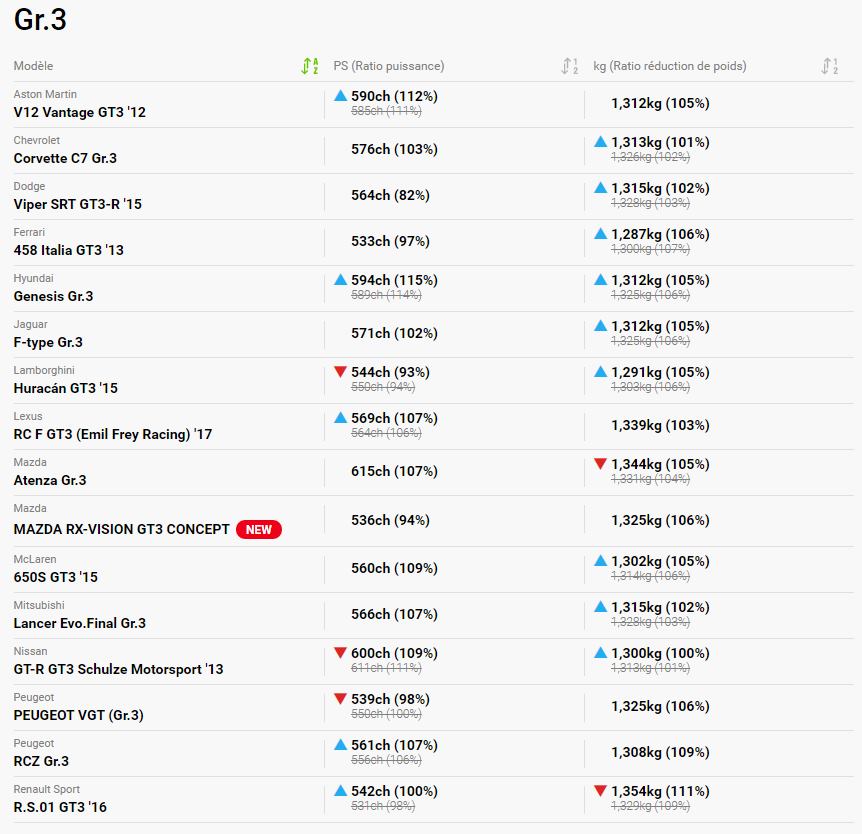This screenshot has width=862, height=834.
Task: Click 566ch (107%) power value
Action: (x=394, y=615)
